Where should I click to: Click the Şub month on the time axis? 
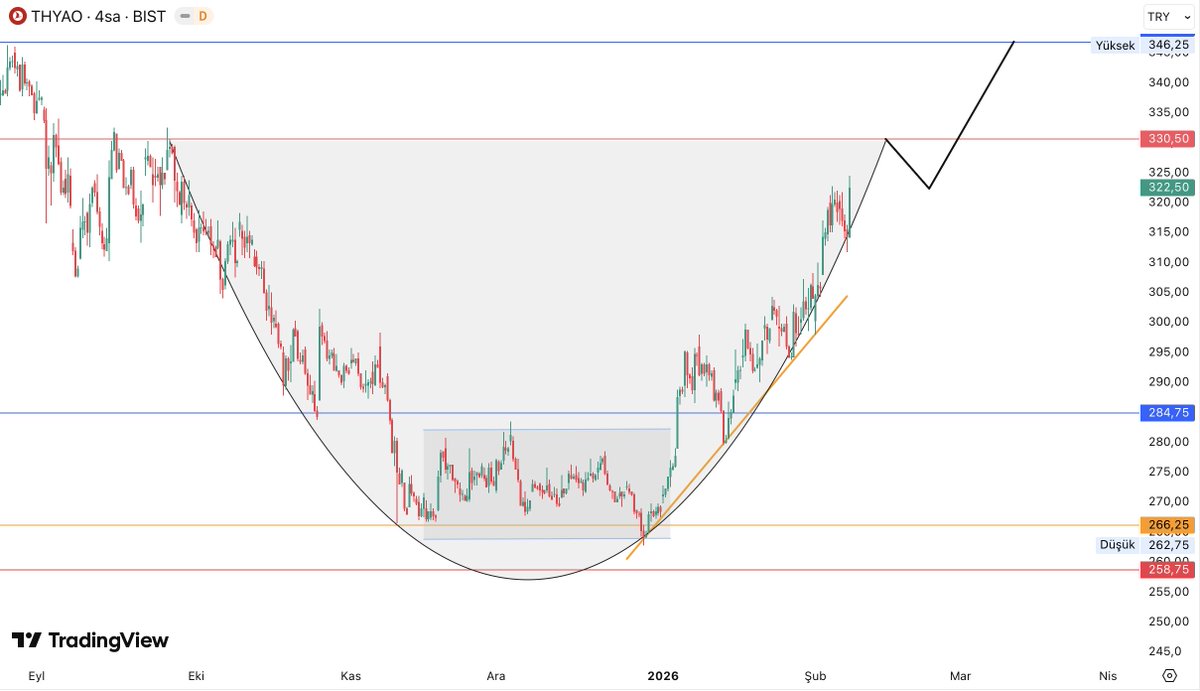[x=816, y=676]
